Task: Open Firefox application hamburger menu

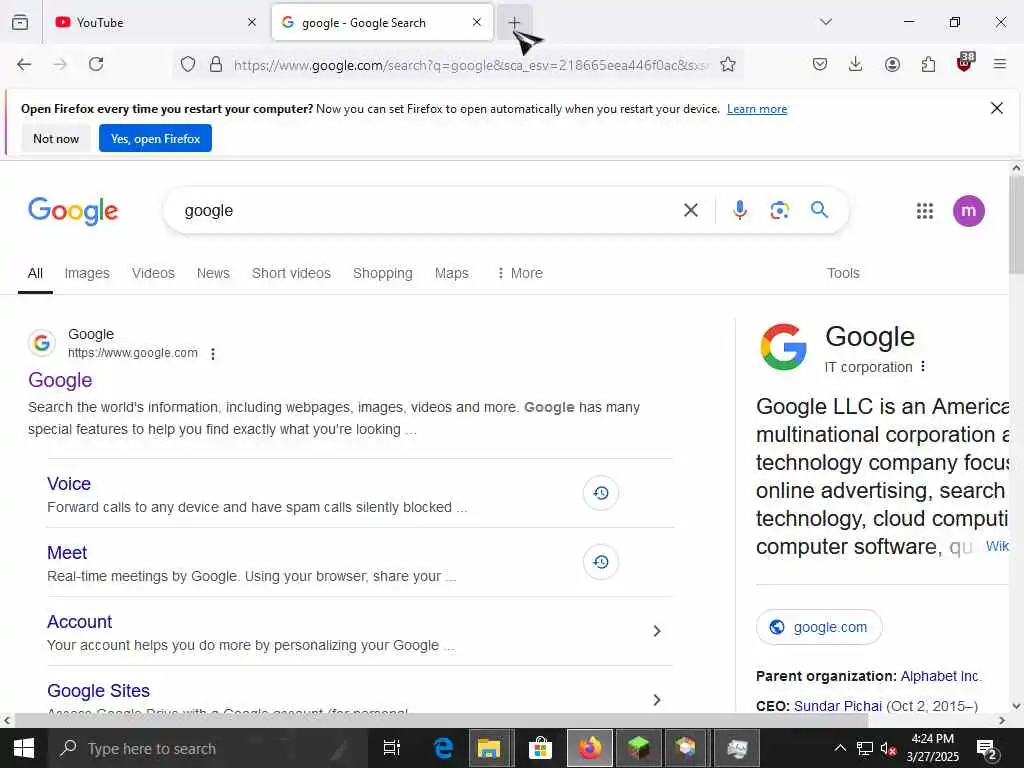Action: (1000, 64)
